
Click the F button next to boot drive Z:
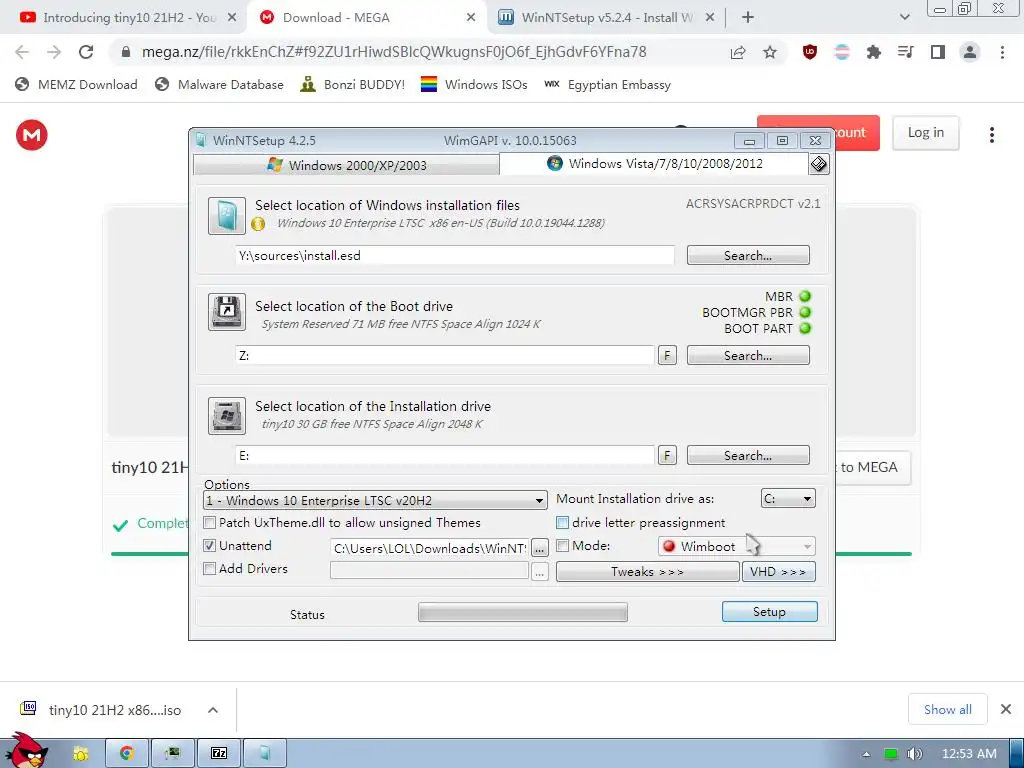[x=667, y=355]
